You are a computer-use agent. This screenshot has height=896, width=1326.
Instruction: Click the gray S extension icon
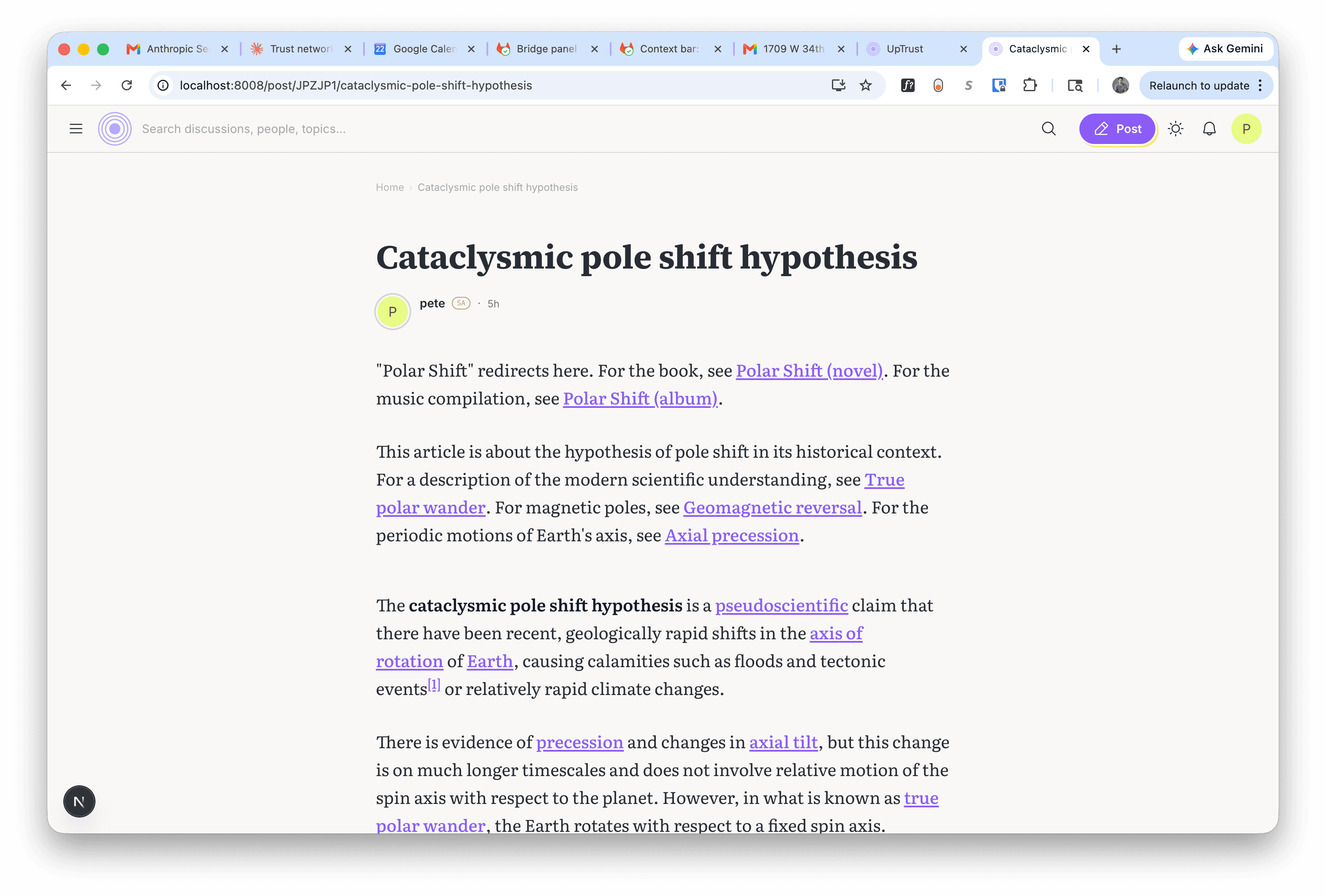968,86
